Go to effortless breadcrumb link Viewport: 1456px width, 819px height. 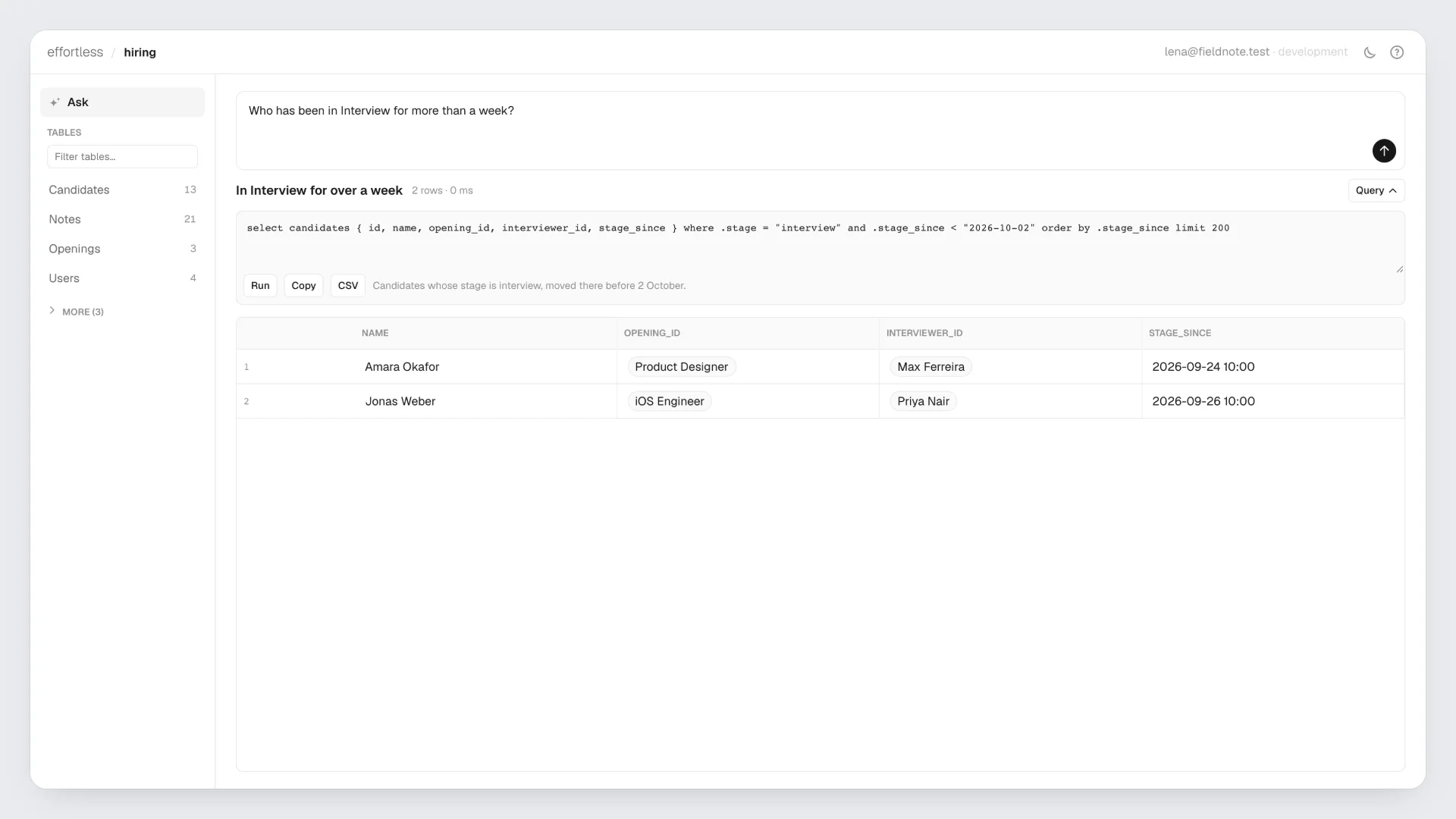75,52
